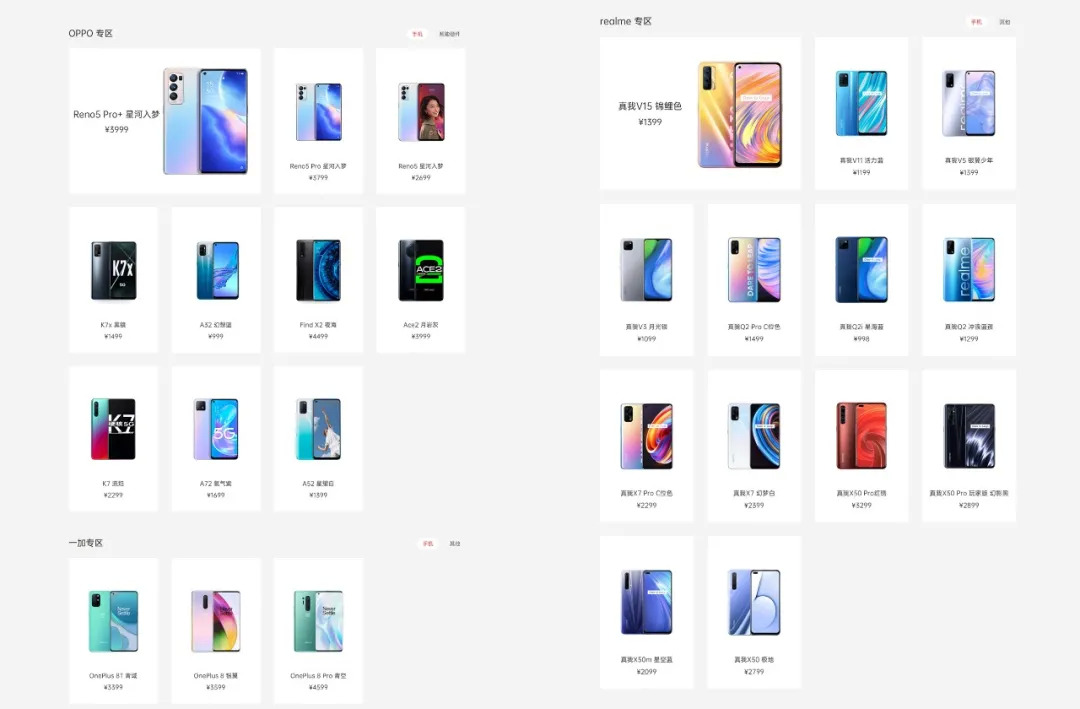Screen dimensions: 1080x709
Task: Select 手机 tab in realme 专区
Action: [976, 22]
